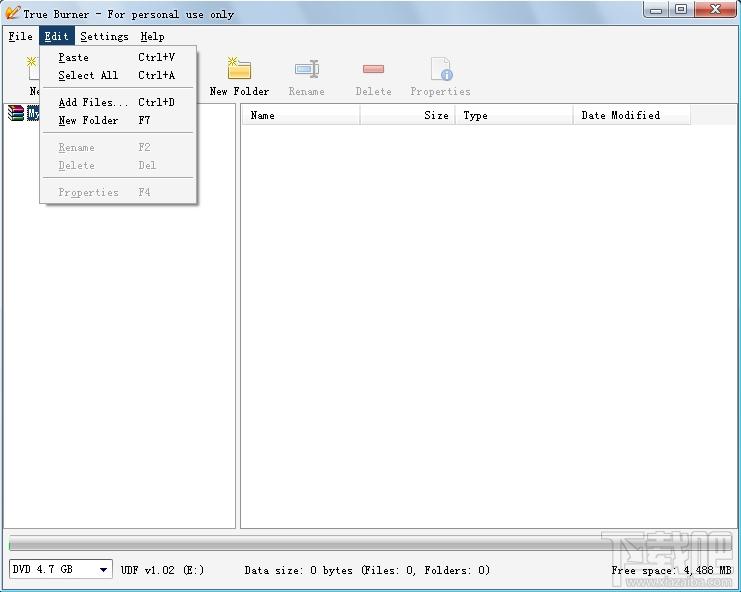
Task: Click the disc capacity progress bar
Action: point(370,544)
